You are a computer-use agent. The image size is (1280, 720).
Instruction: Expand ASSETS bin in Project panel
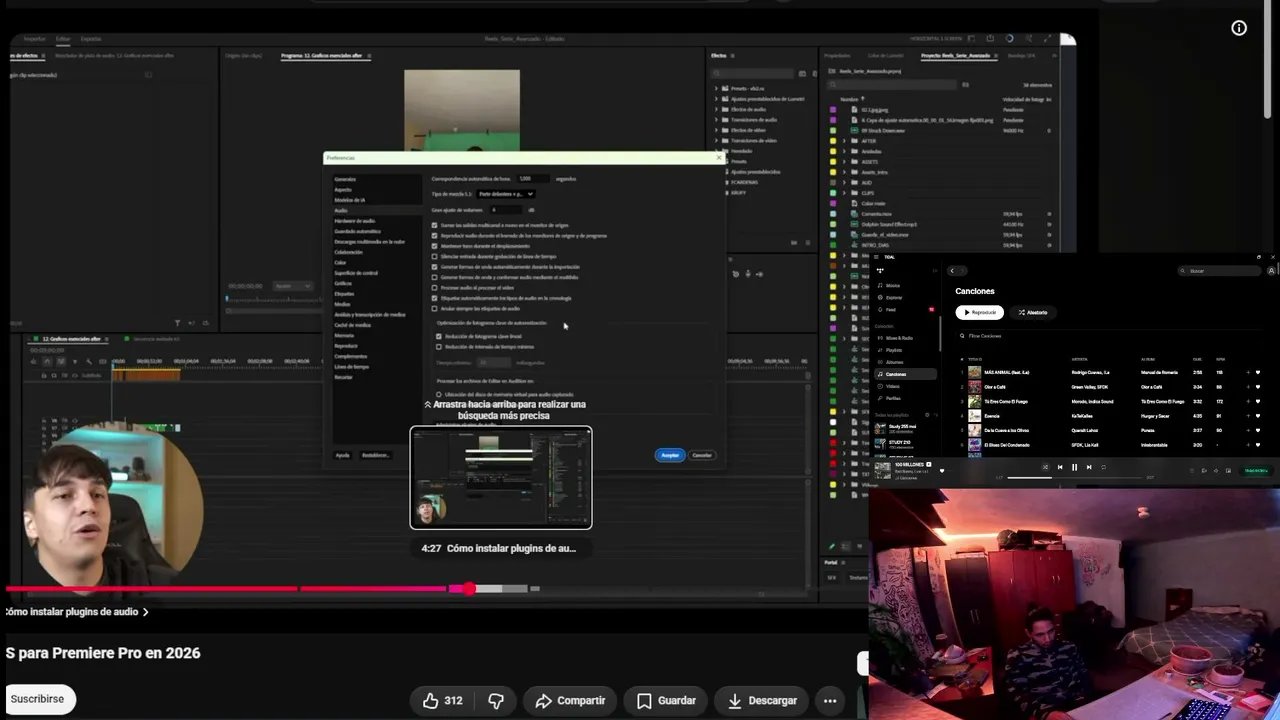[x=844, y=162]
